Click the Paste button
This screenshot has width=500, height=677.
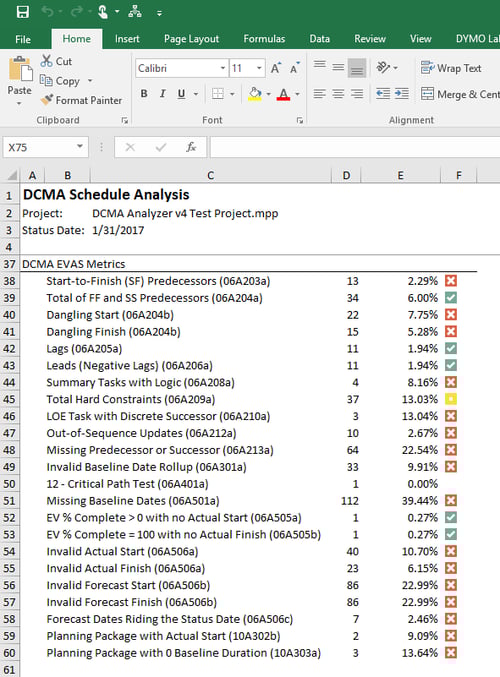pyautogui.click(x=19, y=81)
